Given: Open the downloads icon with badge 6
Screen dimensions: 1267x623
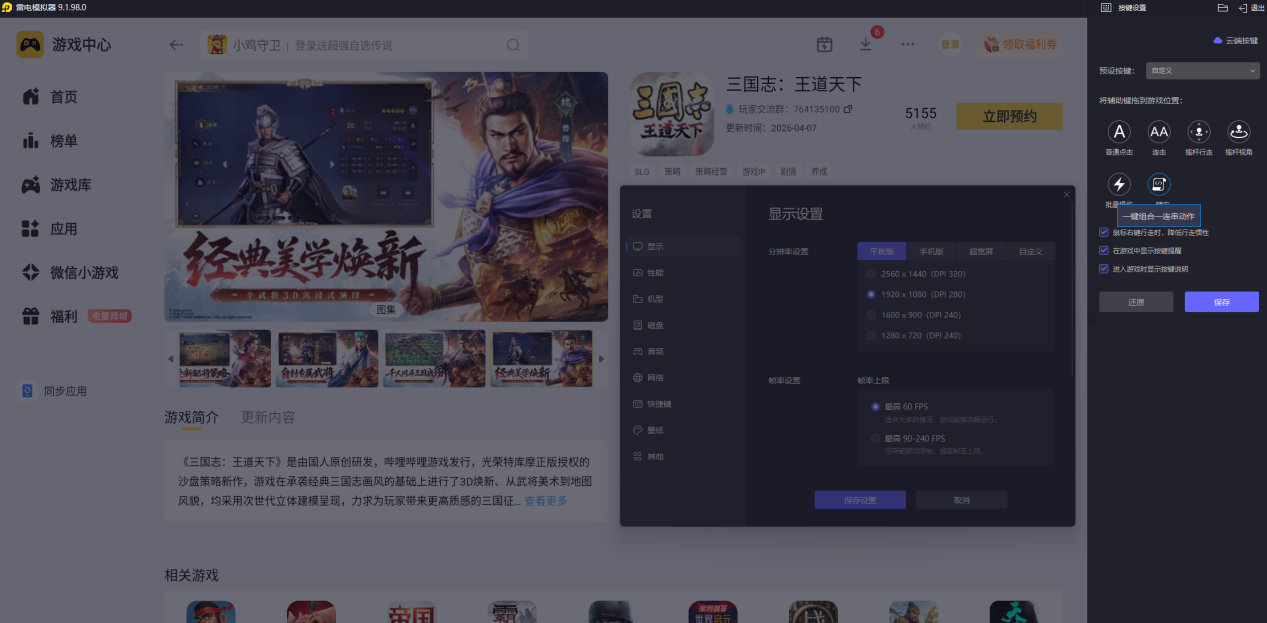Looking at the screenshot, I should pos(866,44).
